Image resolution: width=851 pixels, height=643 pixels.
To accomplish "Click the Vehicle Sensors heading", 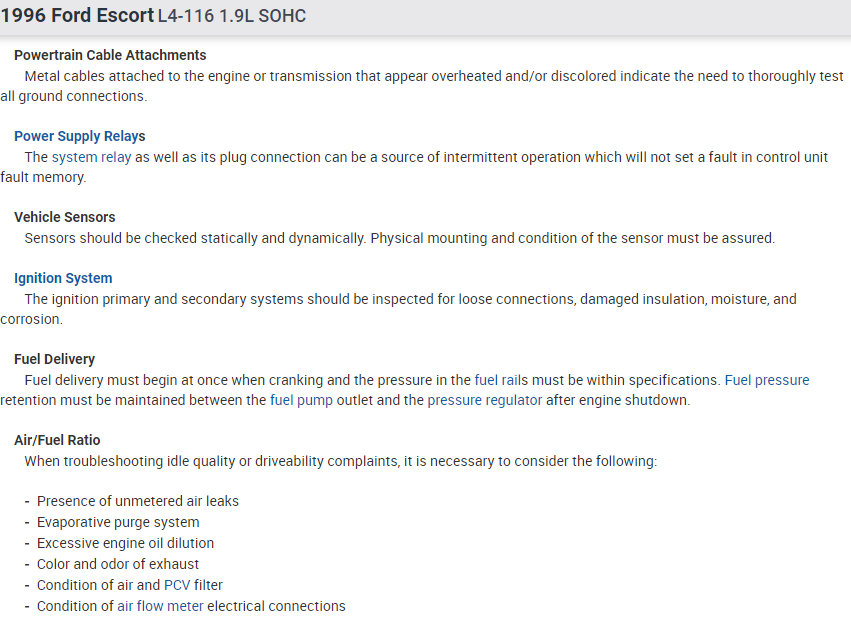I will (x=65, y=217).
